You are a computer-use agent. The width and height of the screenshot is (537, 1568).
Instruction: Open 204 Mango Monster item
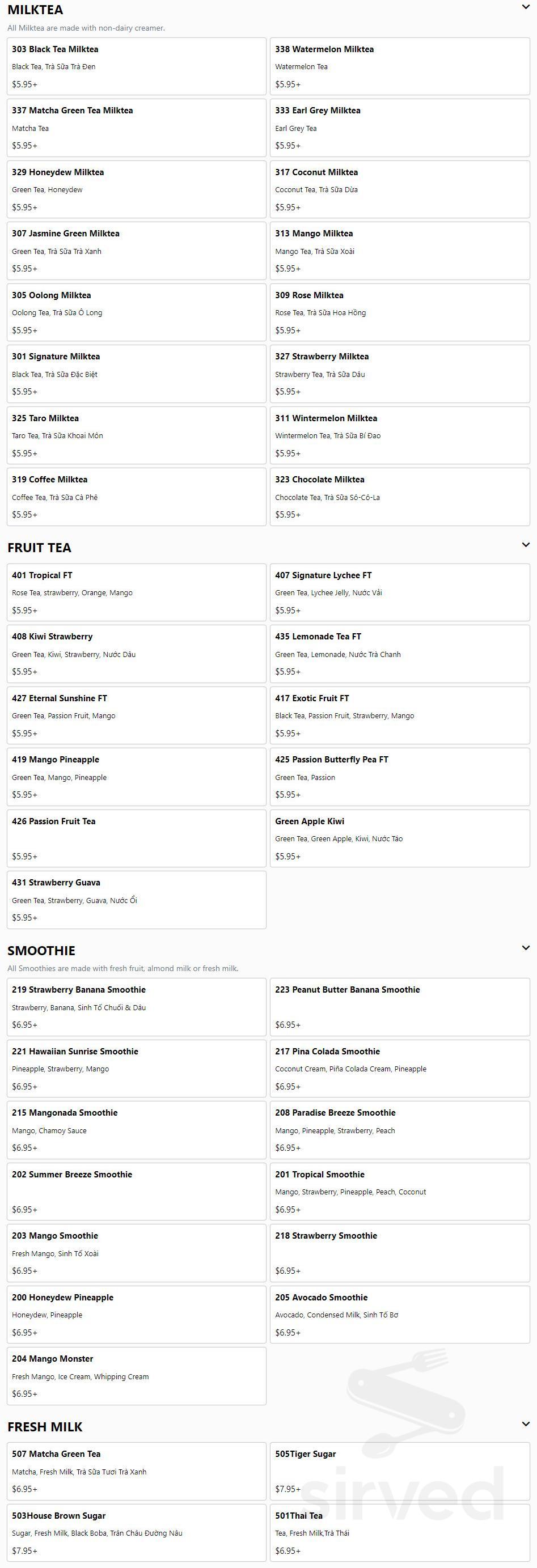click(137, 1376)
